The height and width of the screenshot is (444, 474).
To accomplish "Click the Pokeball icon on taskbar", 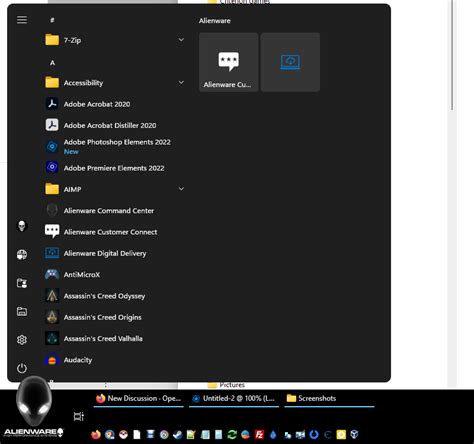I will [123, 434].
